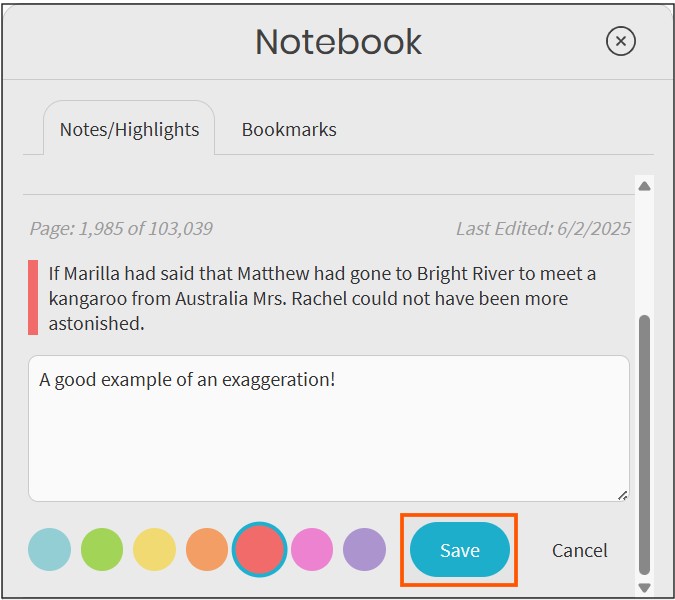Screen dimensions: 675x600
Task: Switch to the Bookmarks tab
Action: click(x=289, y=130)
